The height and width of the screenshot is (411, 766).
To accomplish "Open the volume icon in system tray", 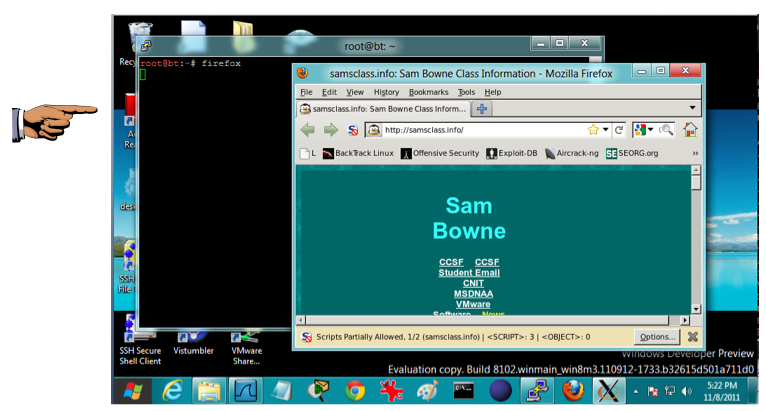I will pos(687,391).
